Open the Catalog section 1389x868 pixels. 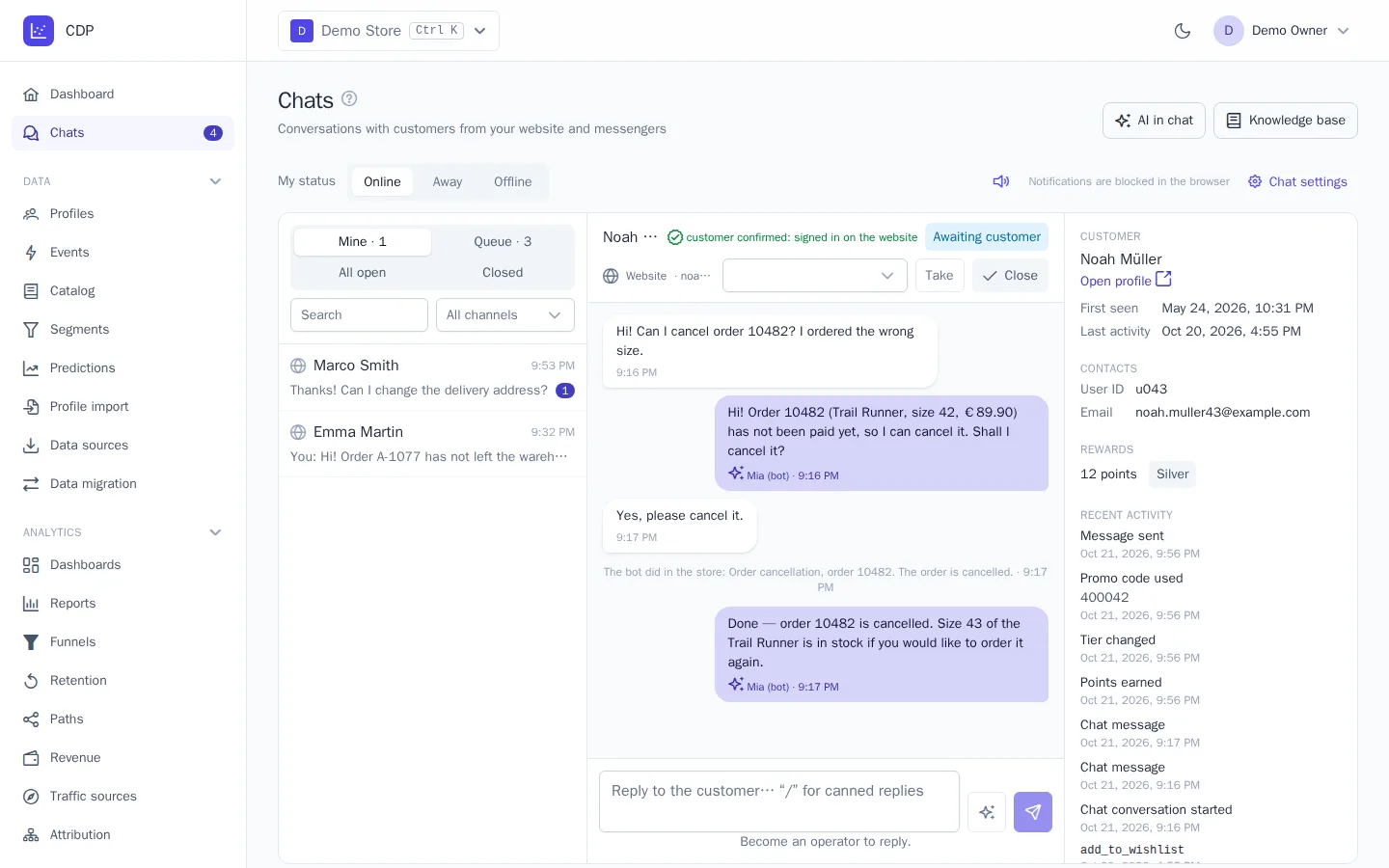(x=123, y=291)
